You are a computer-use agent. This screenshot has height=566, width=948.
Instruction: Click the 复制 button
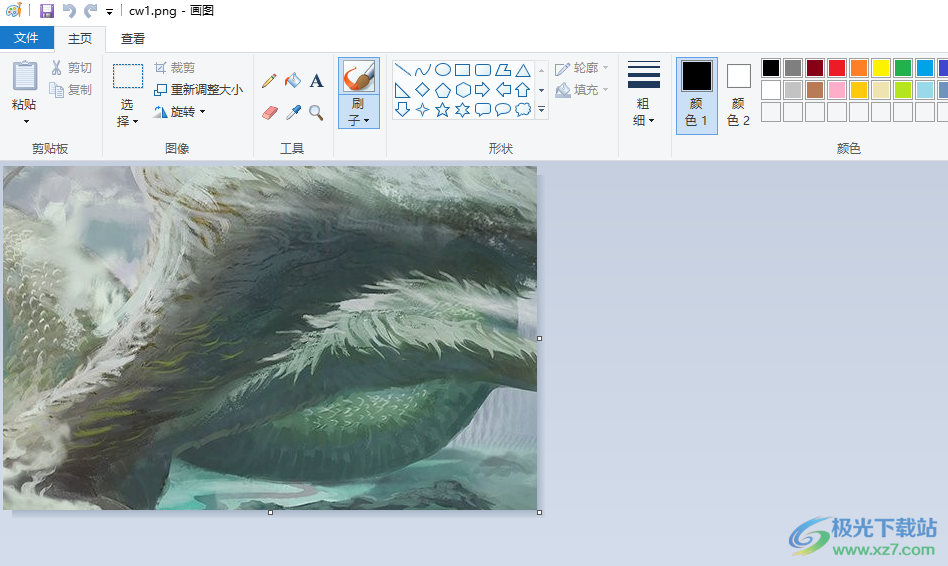point(71,89)
